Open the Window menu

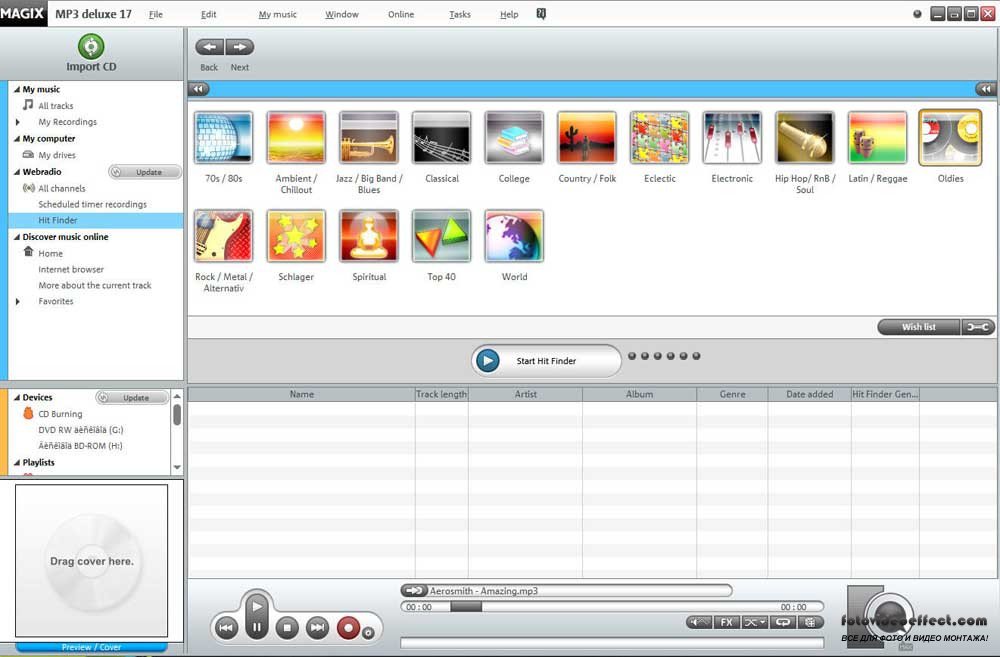coord(342,14)
